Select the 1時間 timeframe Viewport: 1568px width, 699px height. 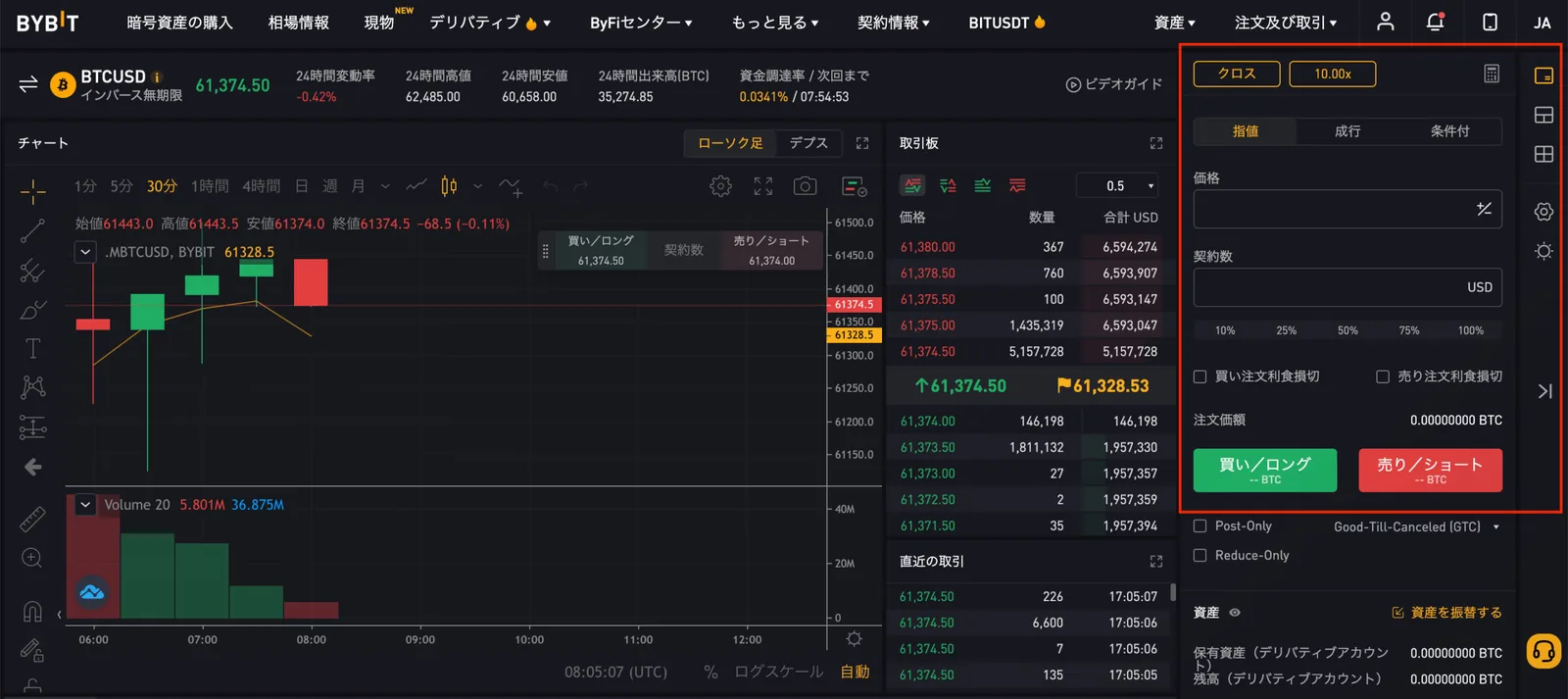tap(210, 185)
